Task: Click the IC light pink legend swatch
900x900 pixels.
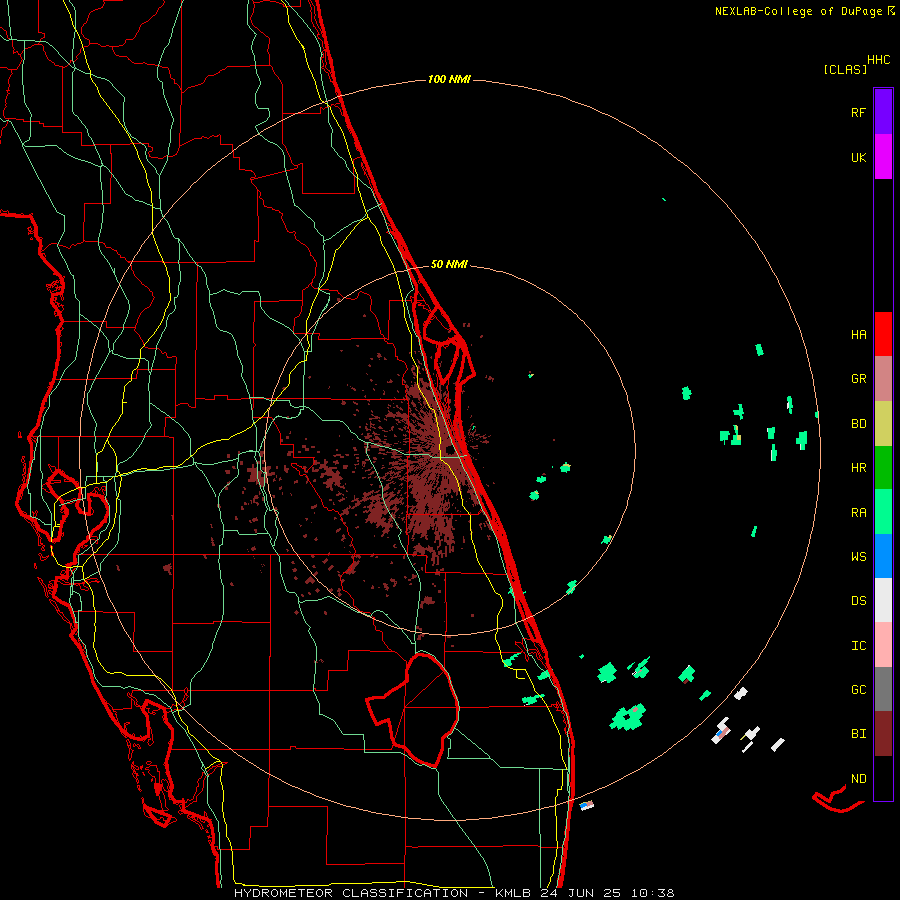Action: coord(883,645)
